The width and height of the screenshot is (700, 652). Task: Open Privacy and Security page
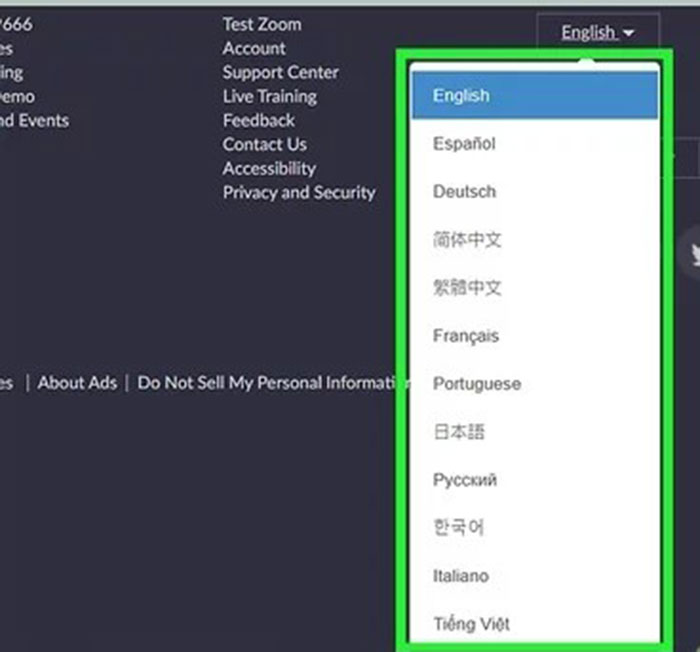pos(298,192)
